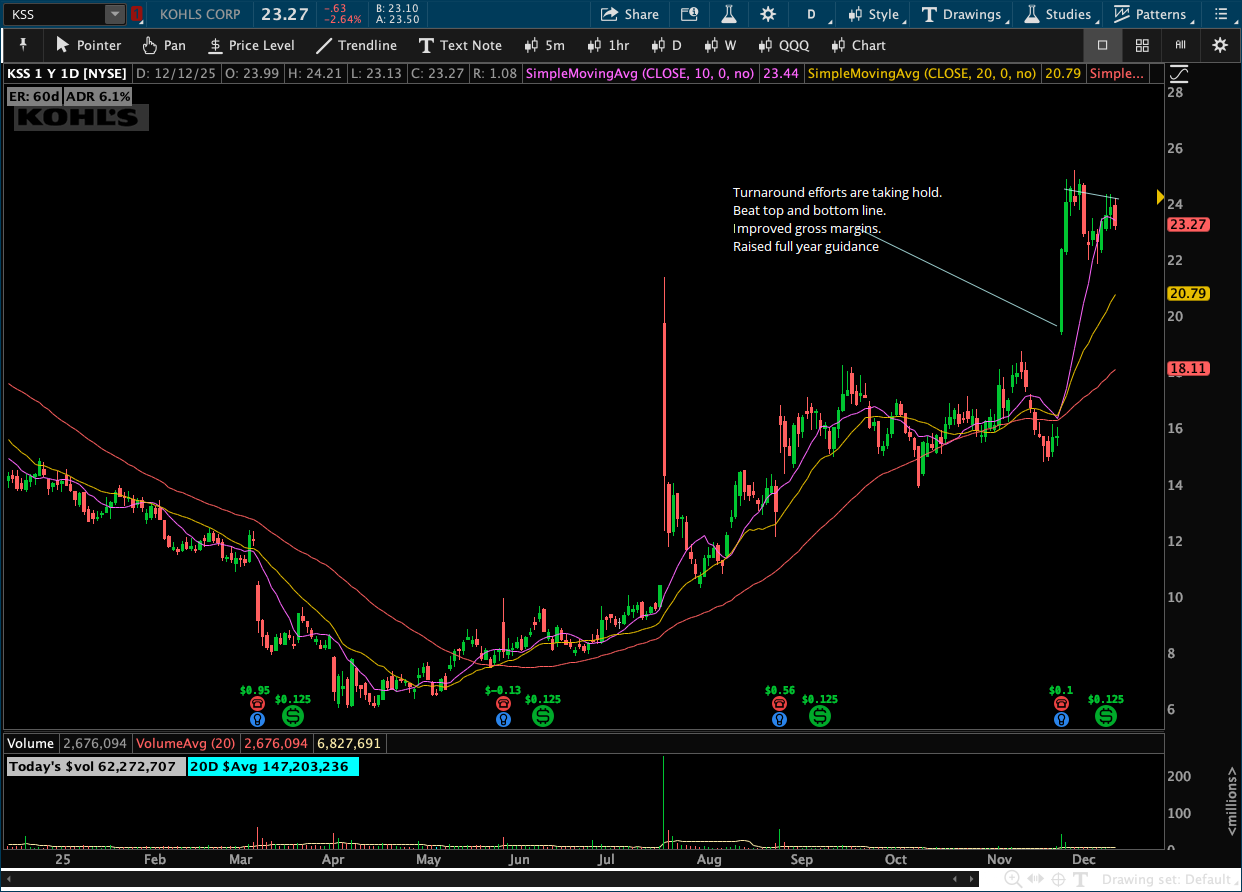Load the QQQ quick chart button
The image size is (1242, 892).
[x=784, y=45]
